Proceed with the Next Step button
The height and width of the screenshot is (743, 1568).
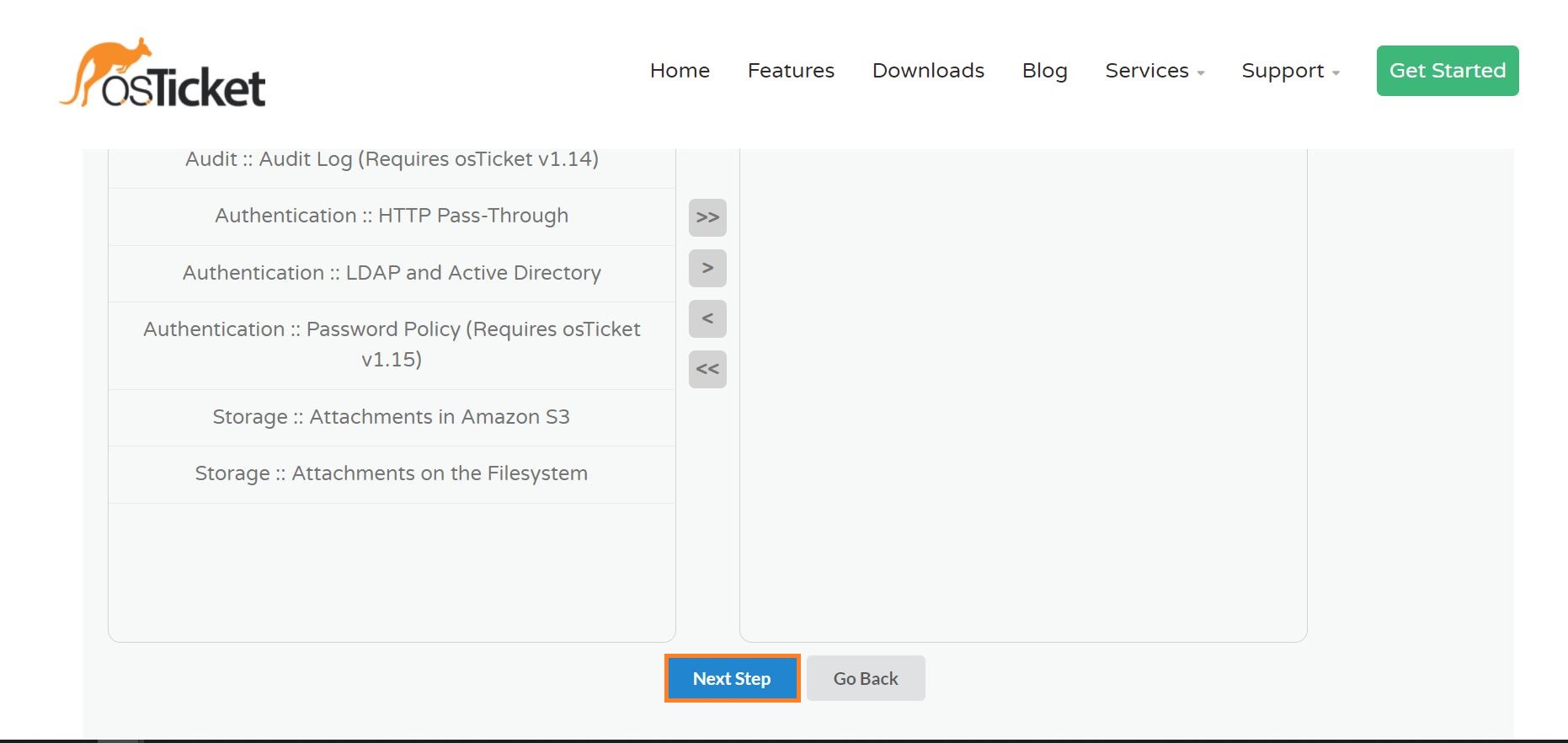click(x=732, y=678)
